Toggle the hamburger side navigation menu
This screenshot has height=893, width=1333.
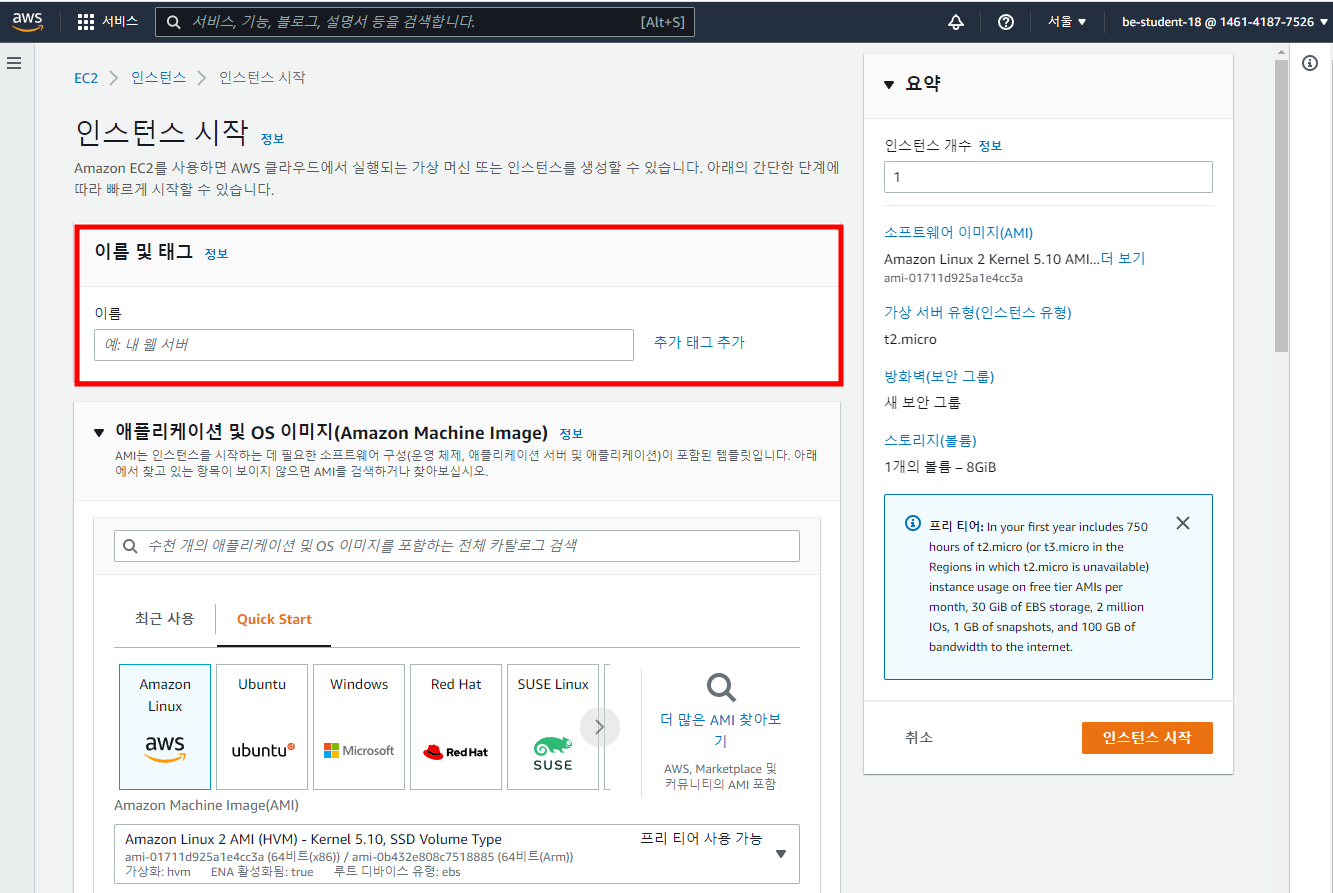coord(14,63)
